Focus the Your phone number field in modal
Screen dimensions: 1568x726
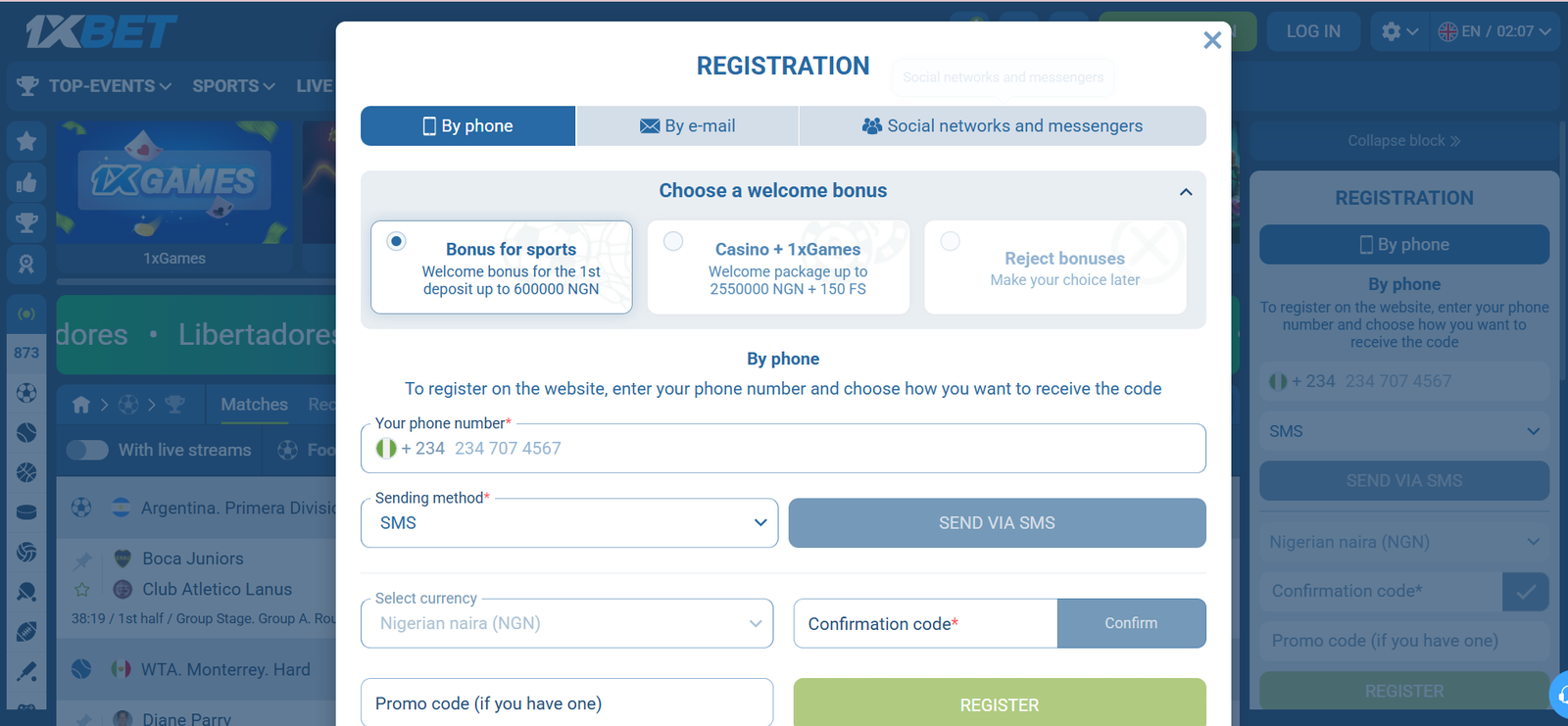[783, 449]
